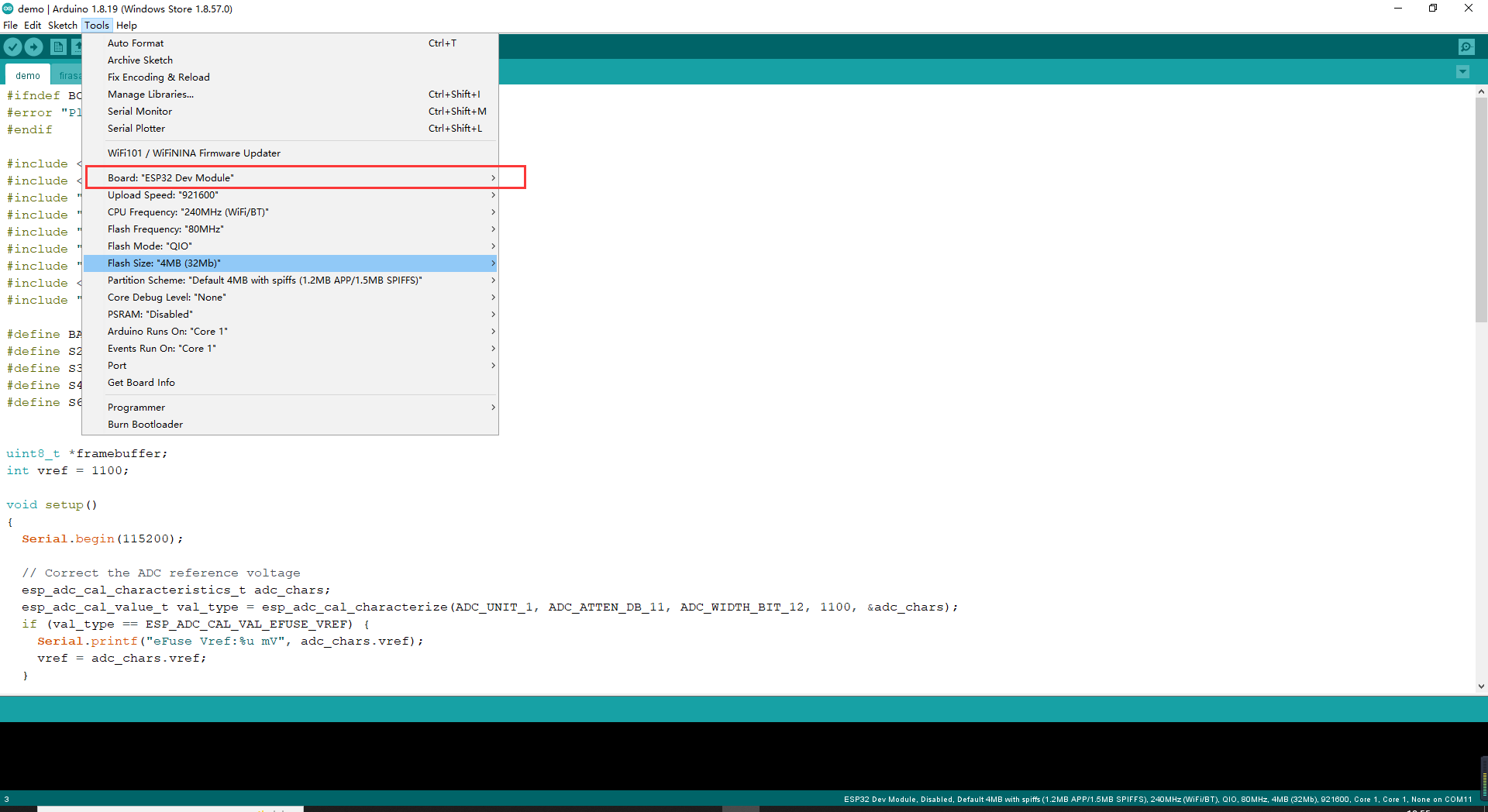The image size is (1488, 812).
Task: Launch Serial Plotter from the menu
Action: coord(291,129)
